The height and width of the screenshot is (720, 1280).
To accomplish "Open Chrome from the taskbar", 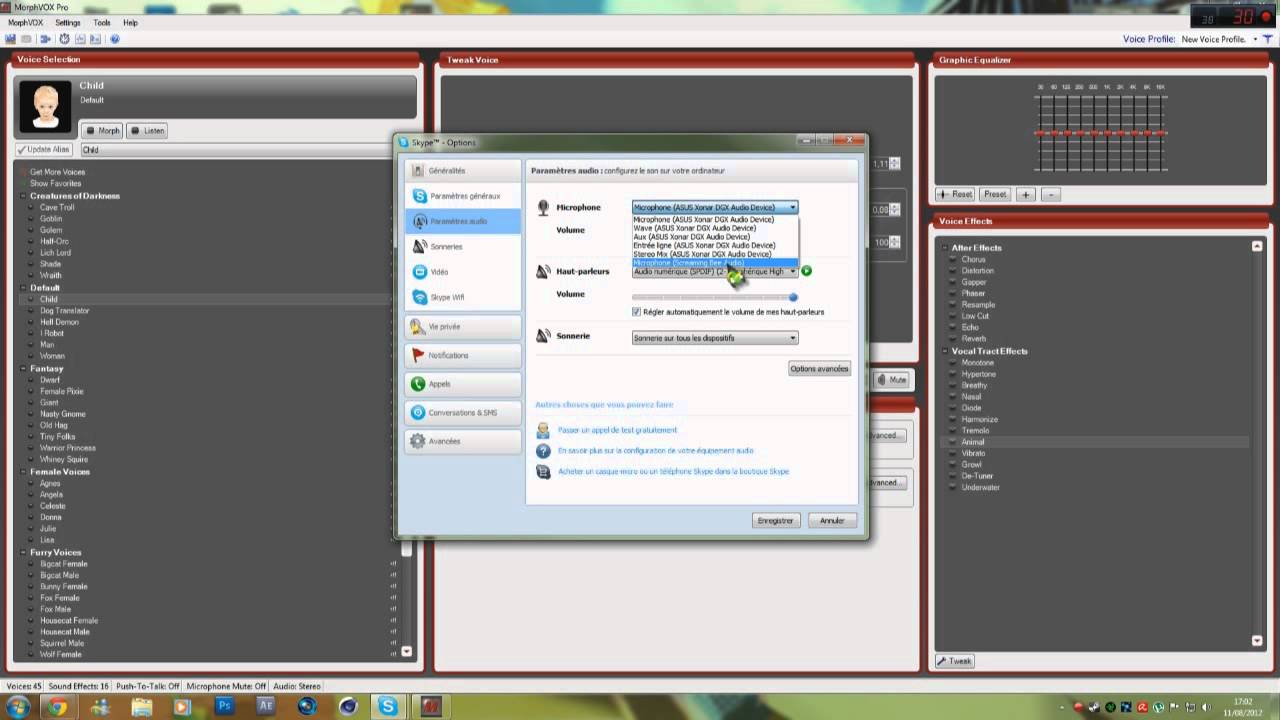I will click(58, 706).
